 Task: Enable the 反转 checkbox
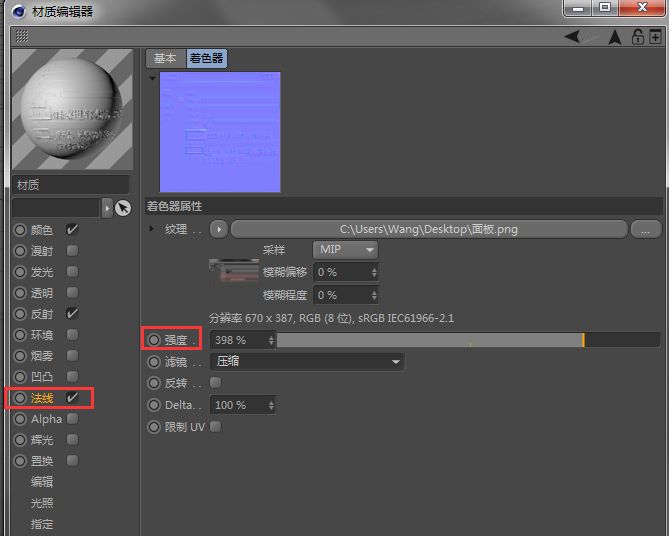215,382
